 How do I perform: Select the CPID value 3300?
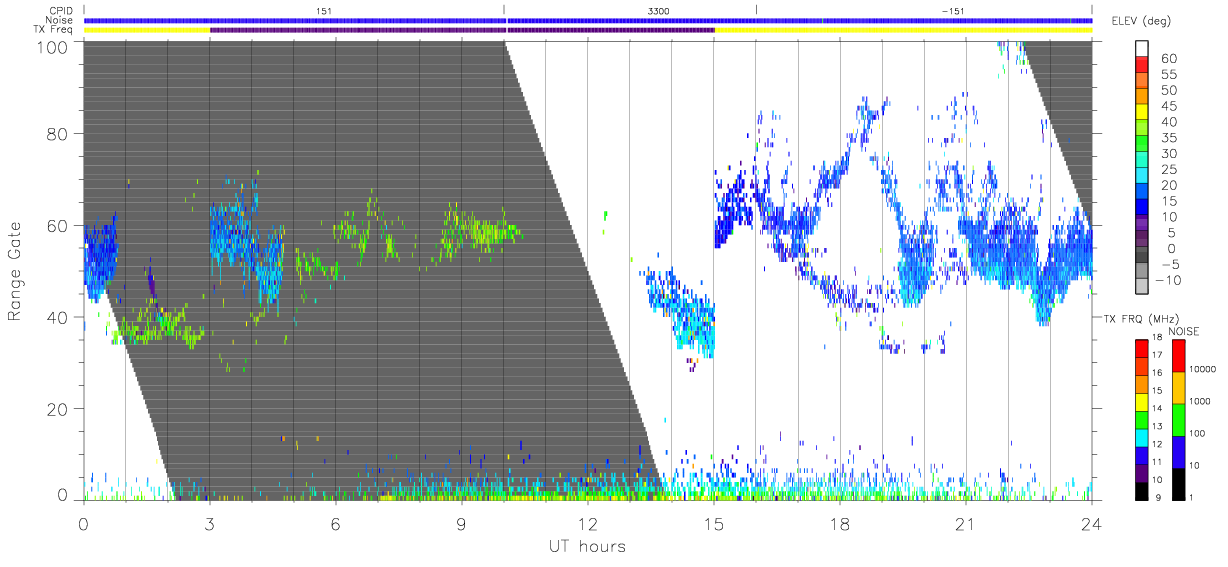(659, 11)
